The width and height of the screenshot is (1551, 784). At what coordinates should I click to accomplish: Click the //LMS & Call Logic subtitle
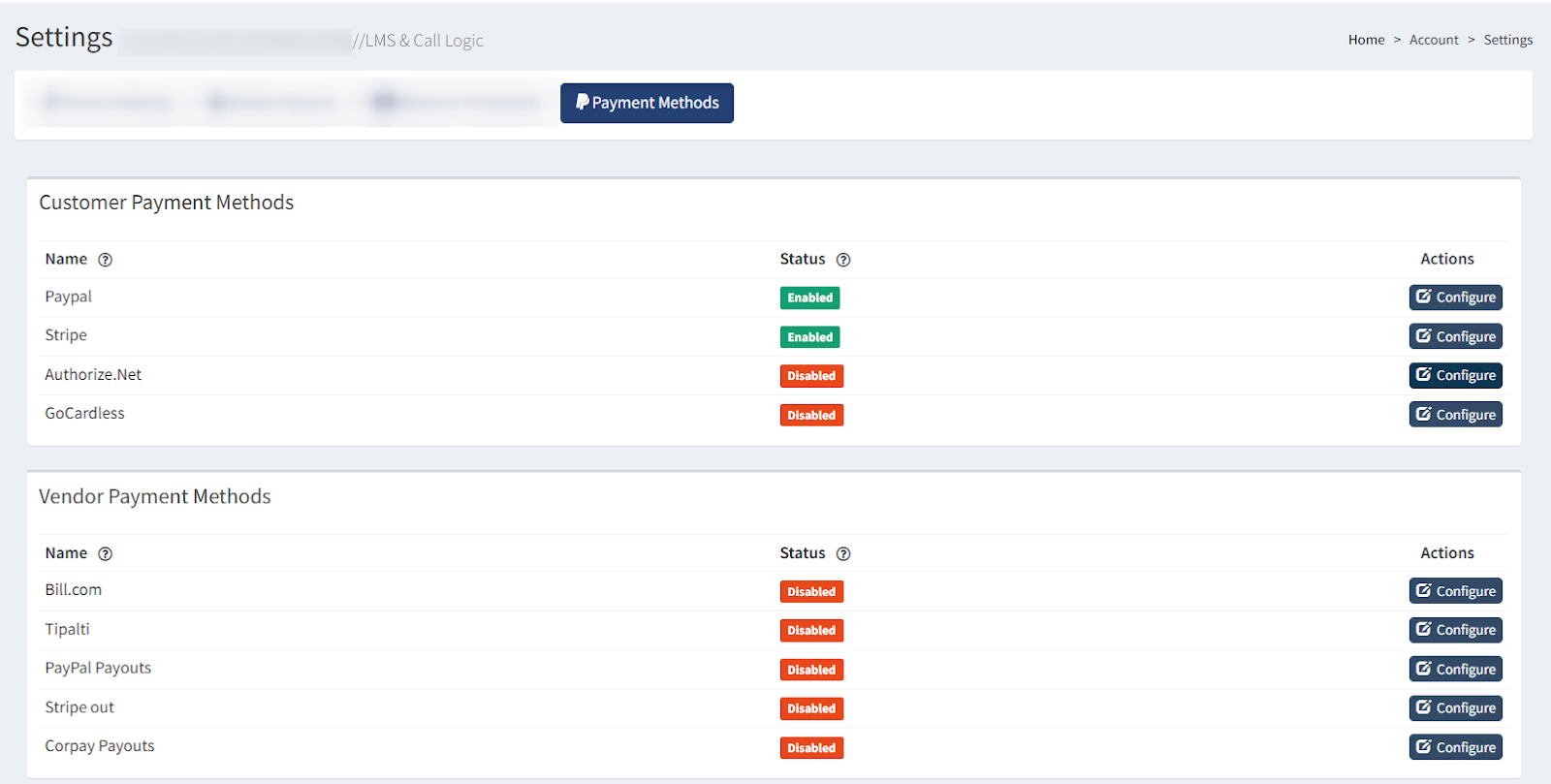[418, 41]
